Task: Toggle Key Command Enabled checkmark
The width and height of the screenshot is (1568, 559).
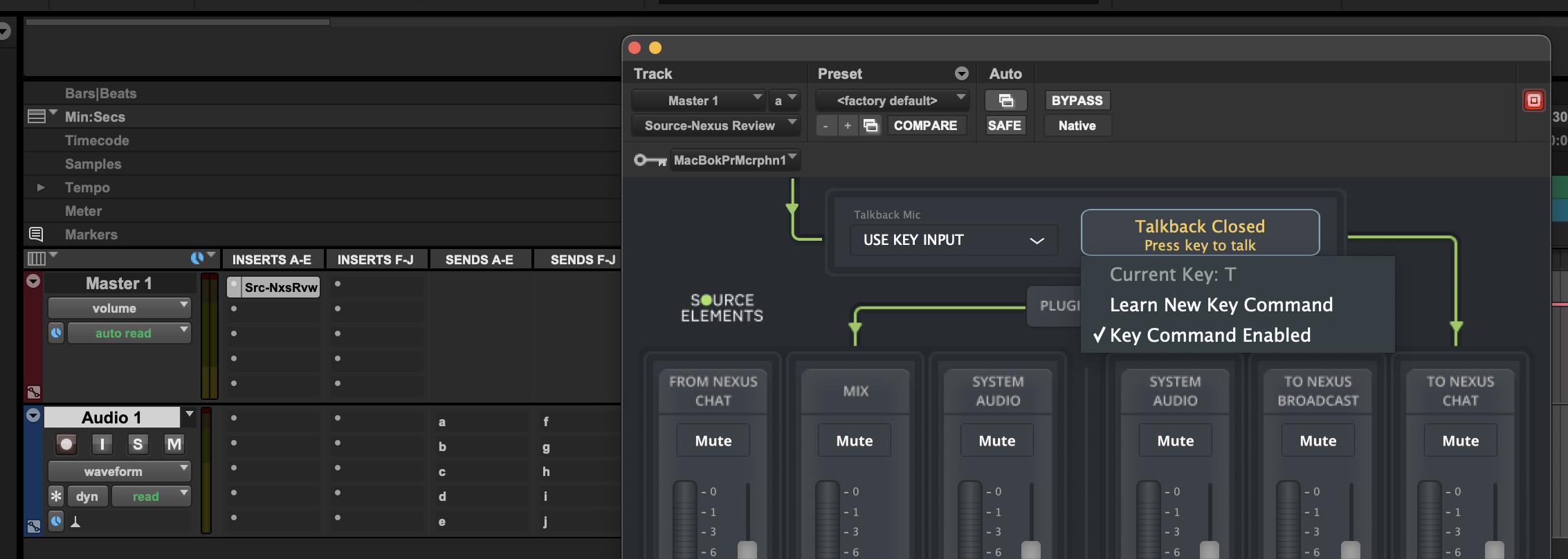Action: pos(1210,336)
